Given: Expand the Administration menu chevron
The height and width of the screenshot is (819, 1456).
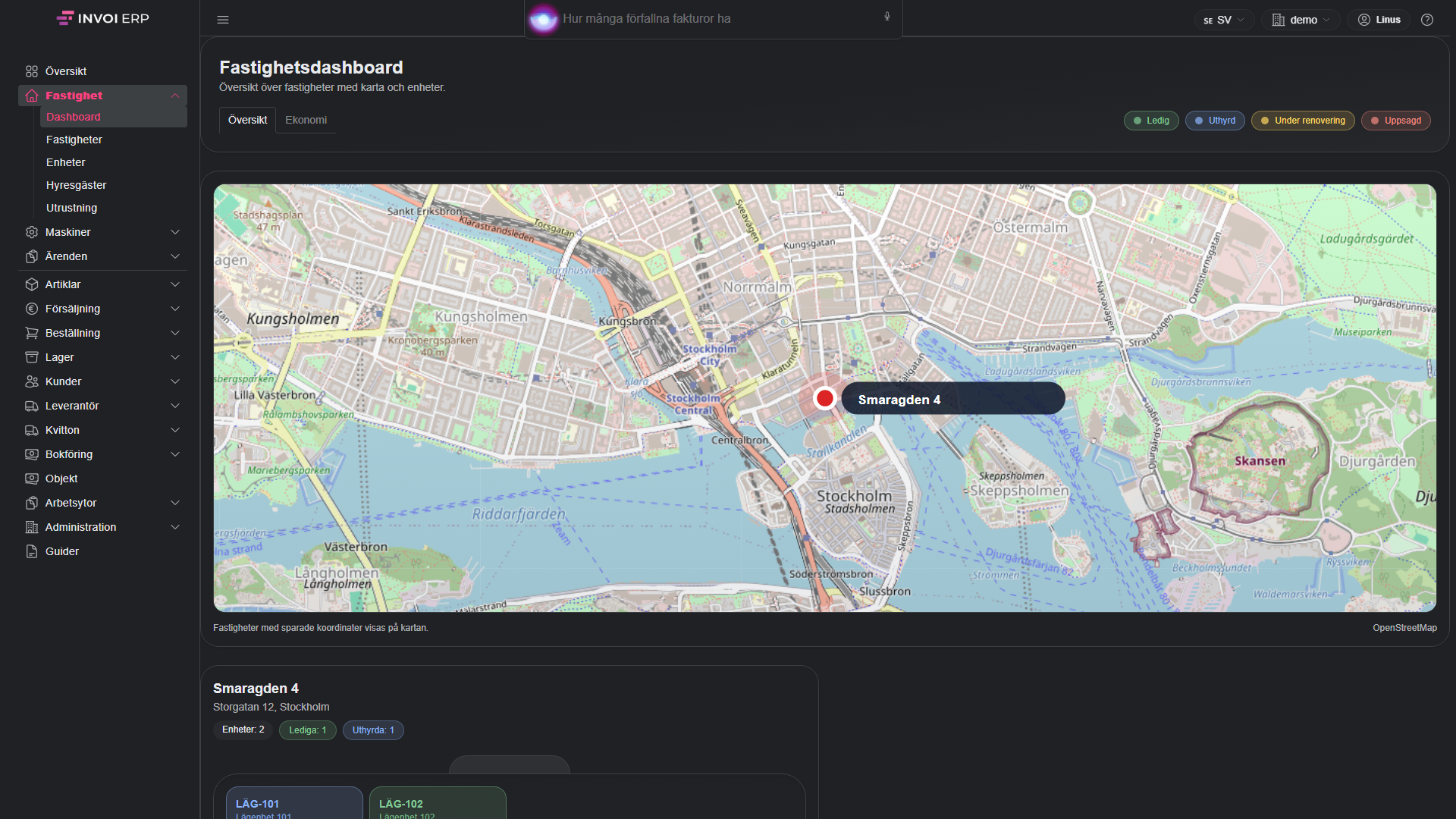Looking at the screenshot, I should pos(175,527).
